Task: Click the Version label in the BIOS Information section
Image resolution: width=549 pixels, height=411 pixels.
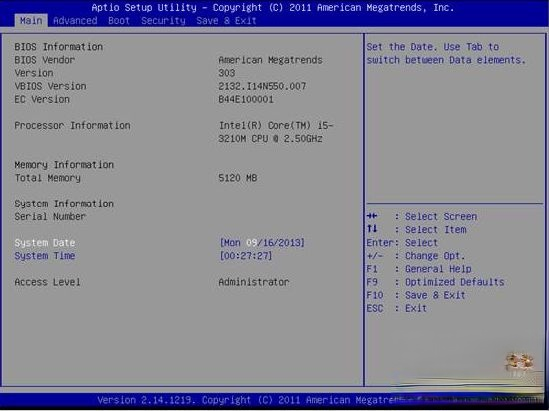Action: pyautogui.click(x=34, y=73)
